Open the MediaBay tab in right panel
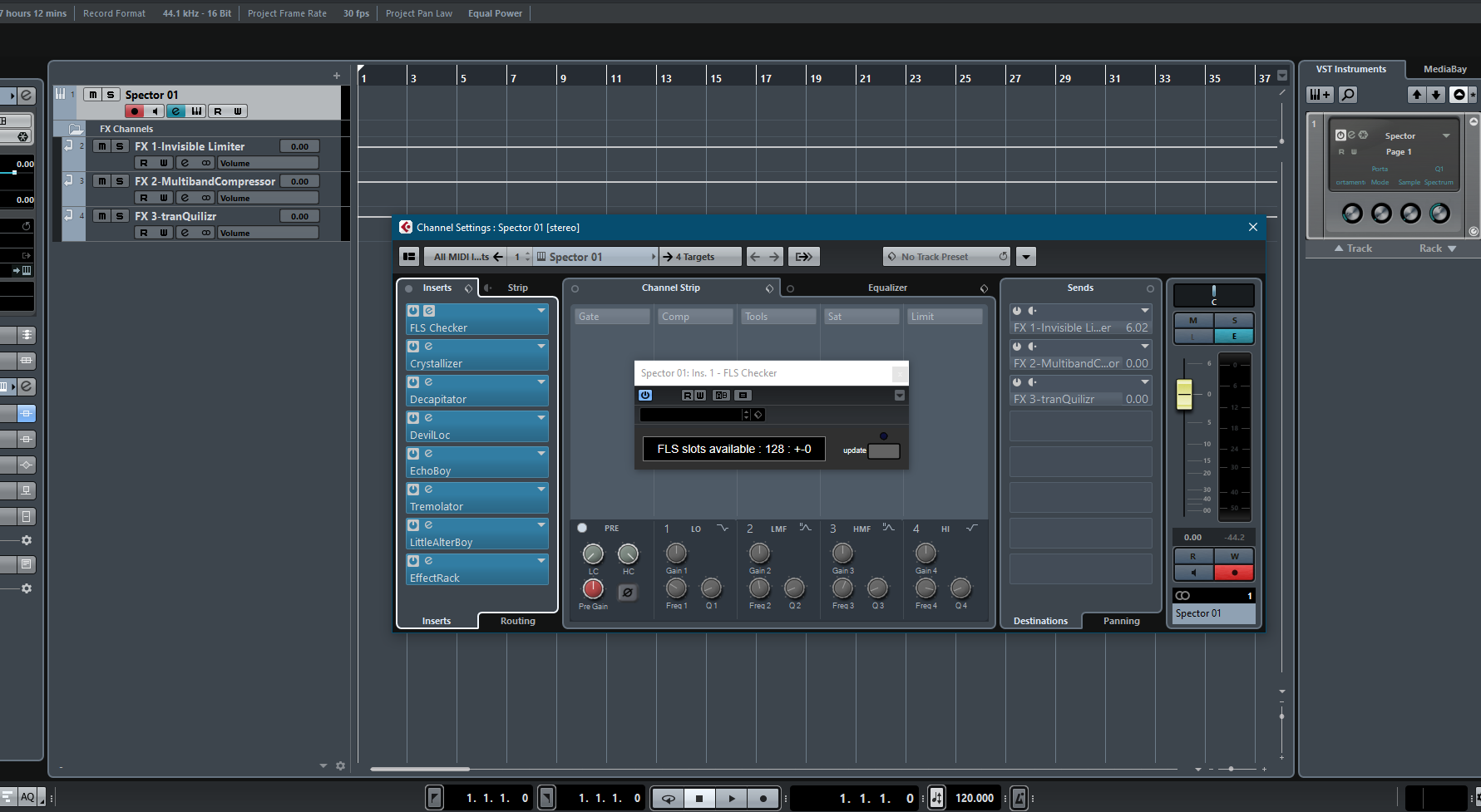Screen dimensions: 1481x812 (1445, 69)
